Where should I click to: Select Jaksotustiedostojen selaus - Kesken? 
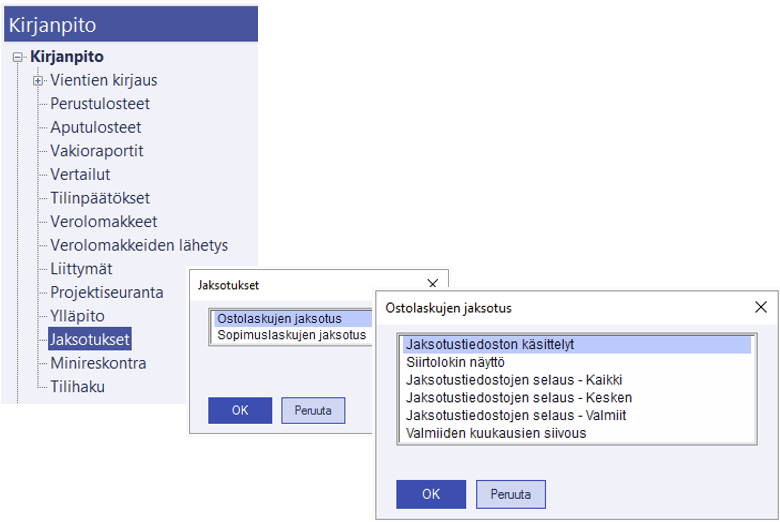pyautogui.click(x=518, y=397)
